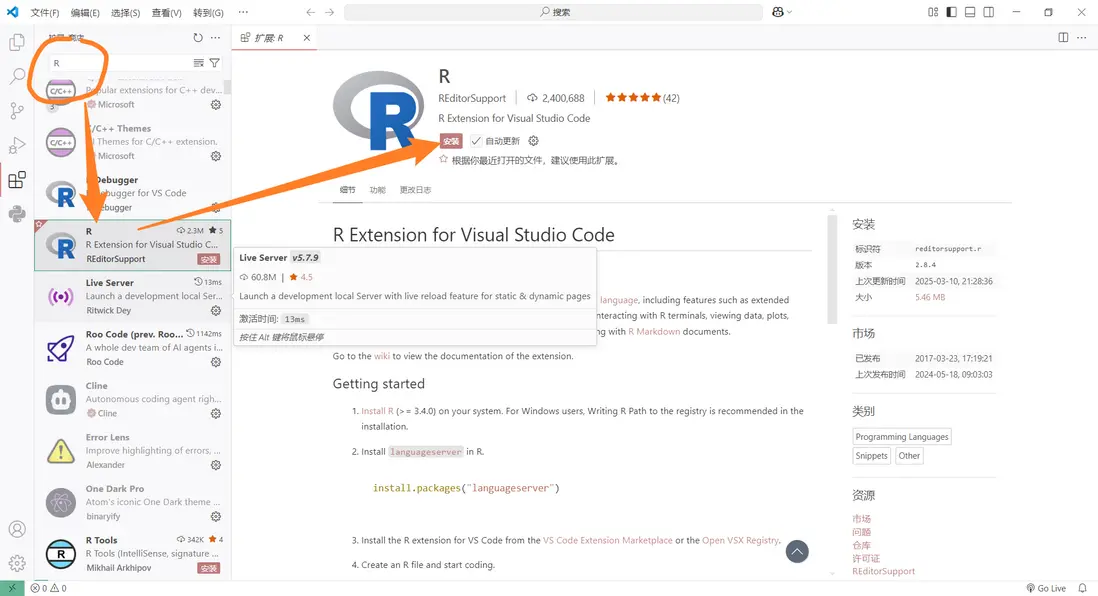
Task: Open the Manage gear in activity bar
Action: click(x=17, y=563)
